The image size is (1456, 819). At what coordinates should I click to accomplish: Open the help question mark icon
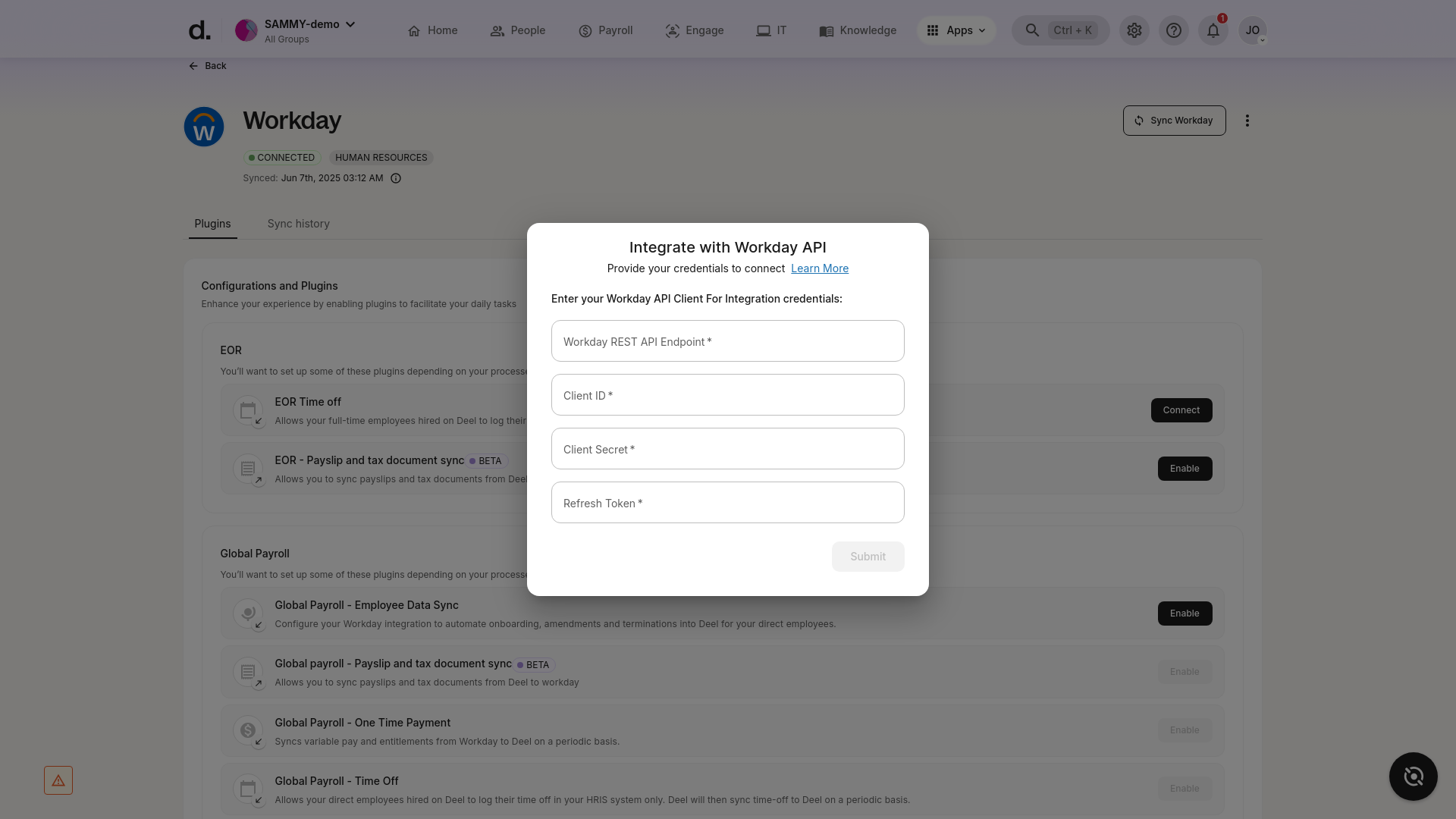[x=1174, y=30]
